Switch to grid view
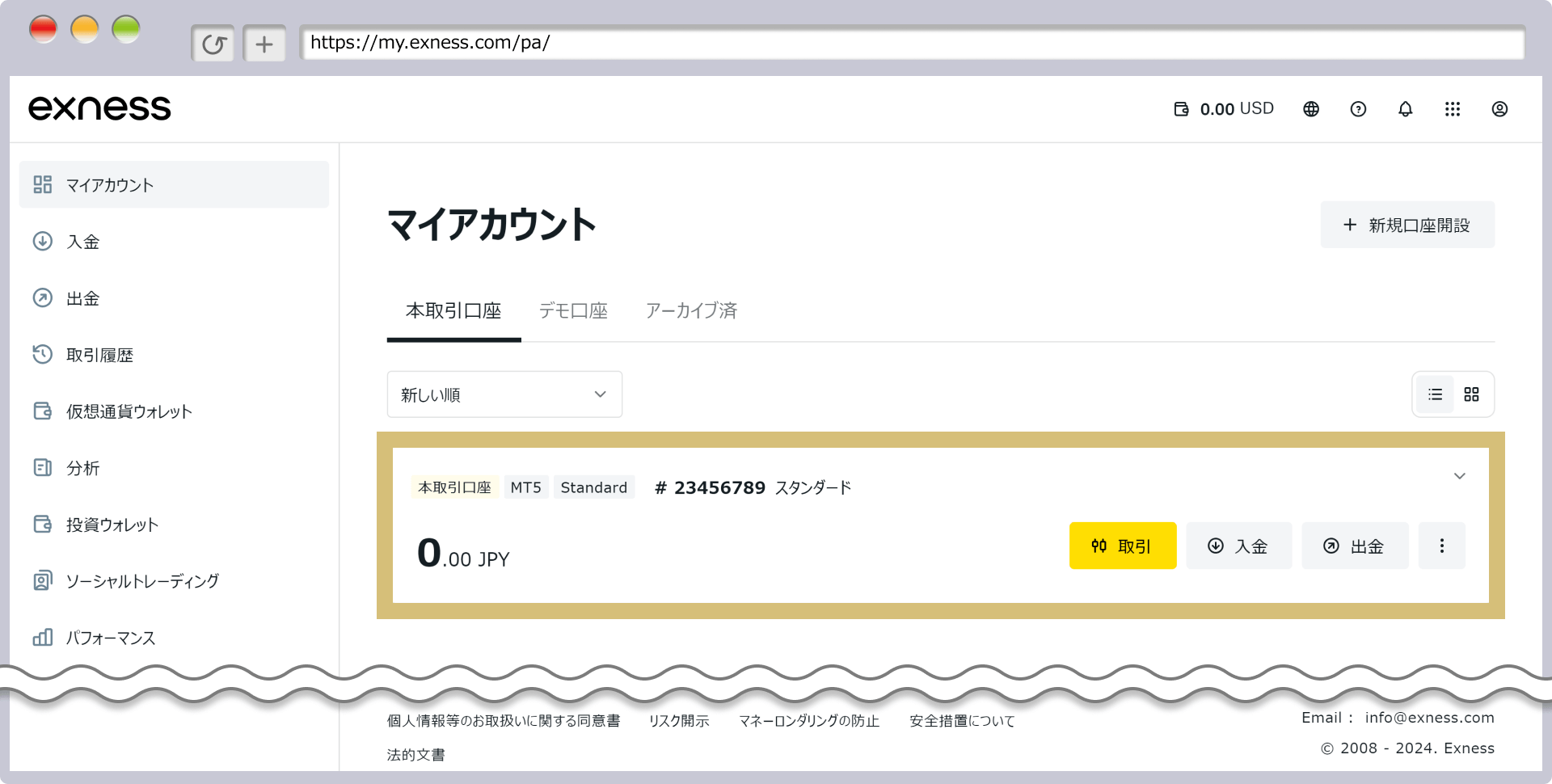Viewport: 1552px width, 784px height. click(x=1471, y=394)
